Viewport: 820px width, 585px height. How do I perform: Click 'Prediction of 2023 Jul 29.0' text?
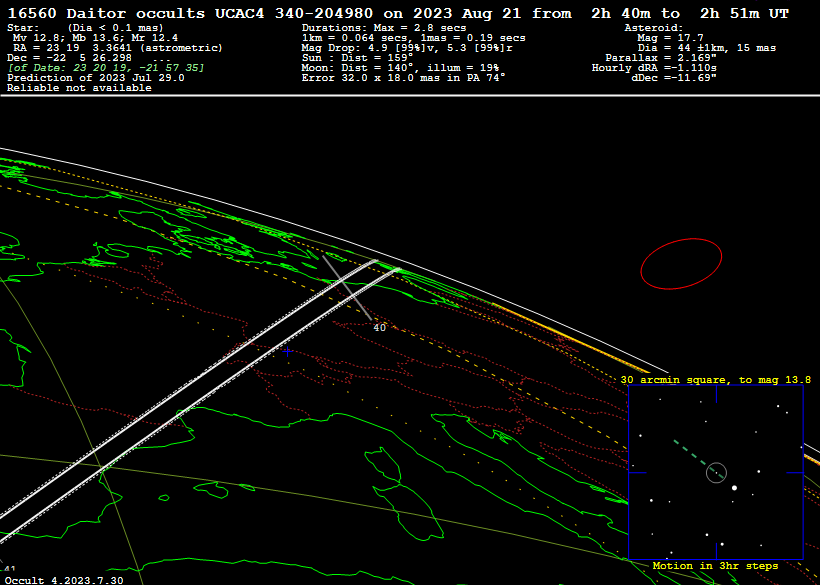(96, 78)
